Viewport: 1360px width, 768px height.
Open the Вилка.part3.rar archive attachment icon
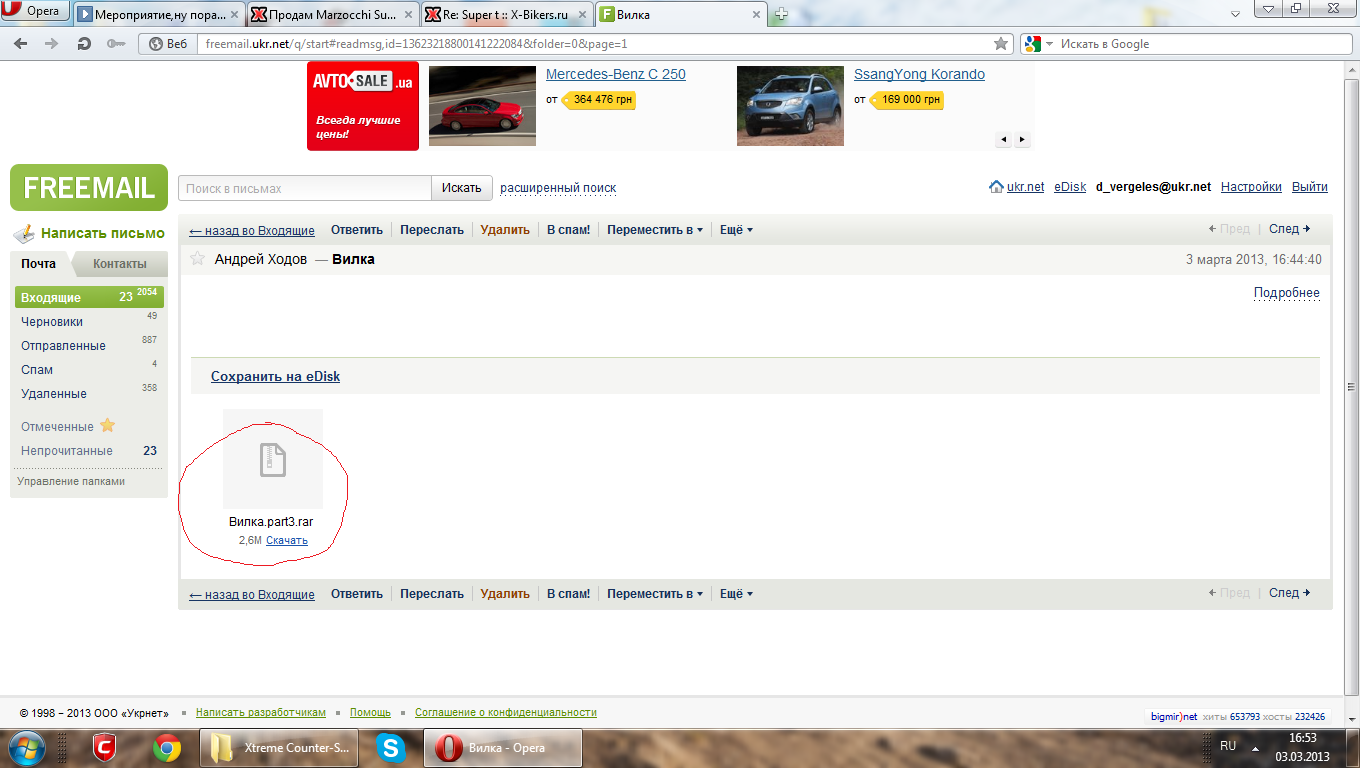tap(273, 459)
